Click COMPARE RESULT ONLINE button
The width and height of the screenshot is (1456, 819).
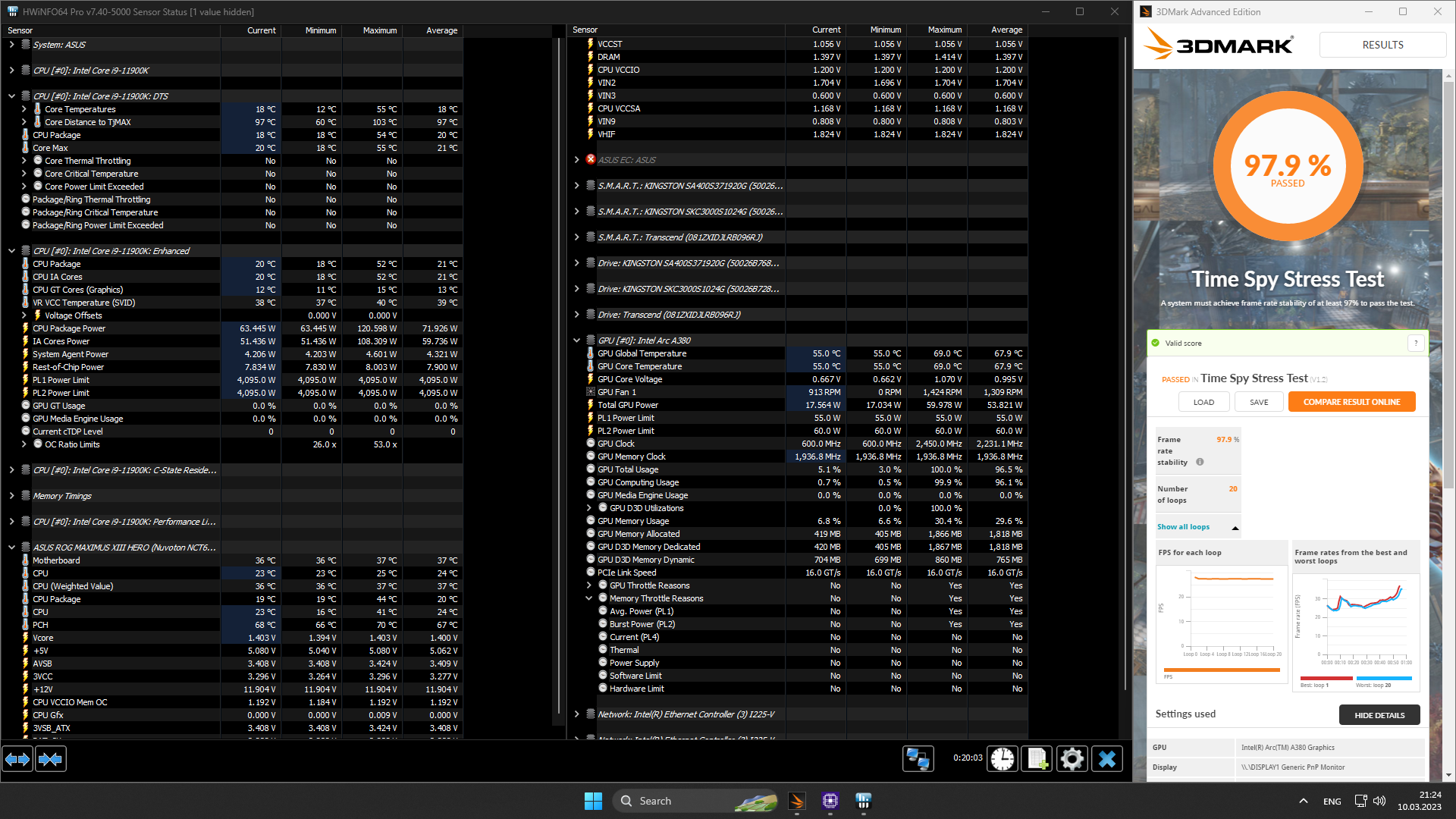click(1351, 402)
